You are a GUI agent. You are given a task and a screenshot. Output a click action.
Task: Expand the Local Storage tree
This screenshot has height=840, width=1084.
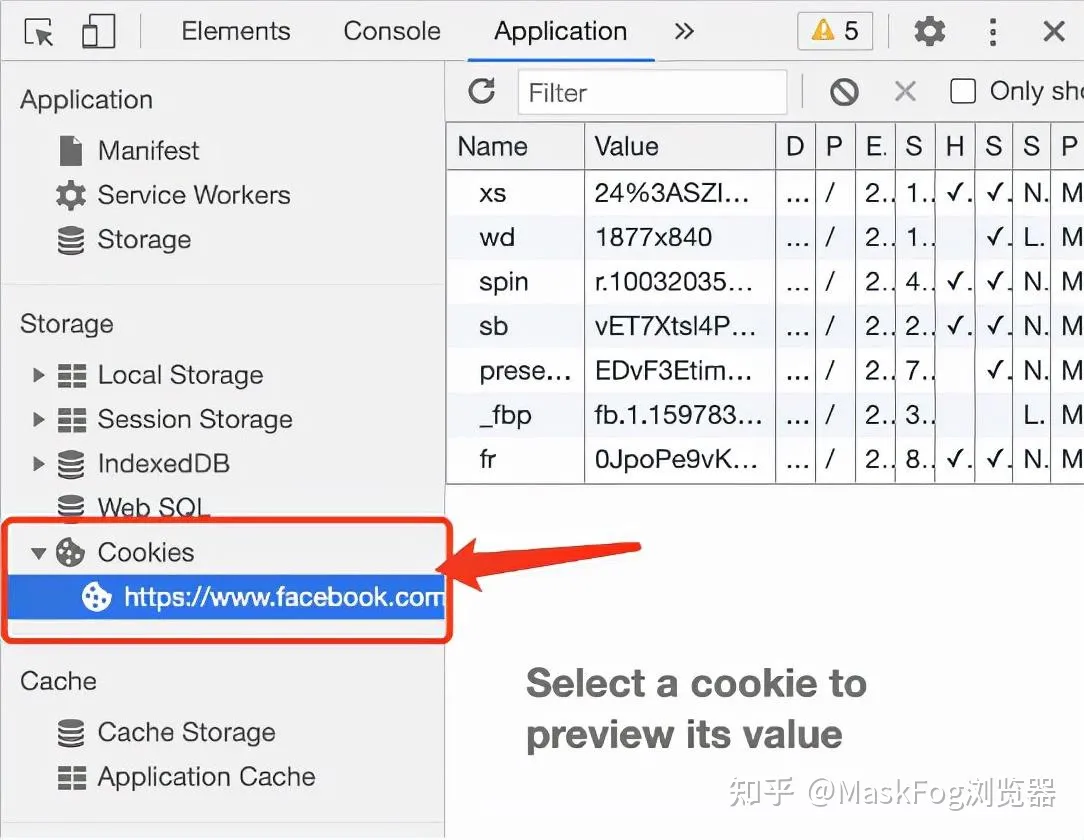(39, 376)
